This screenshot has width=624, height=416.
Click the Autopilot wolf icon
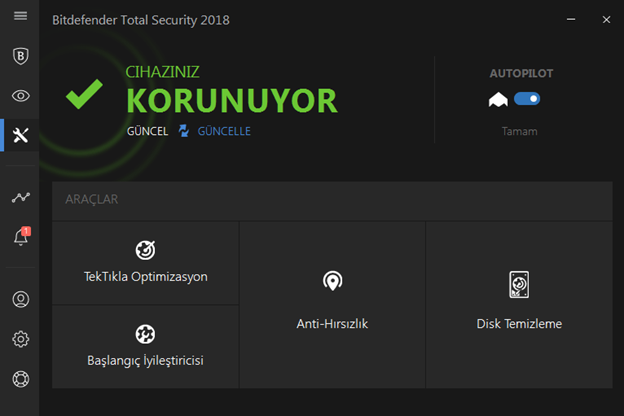tap(498, 99)
